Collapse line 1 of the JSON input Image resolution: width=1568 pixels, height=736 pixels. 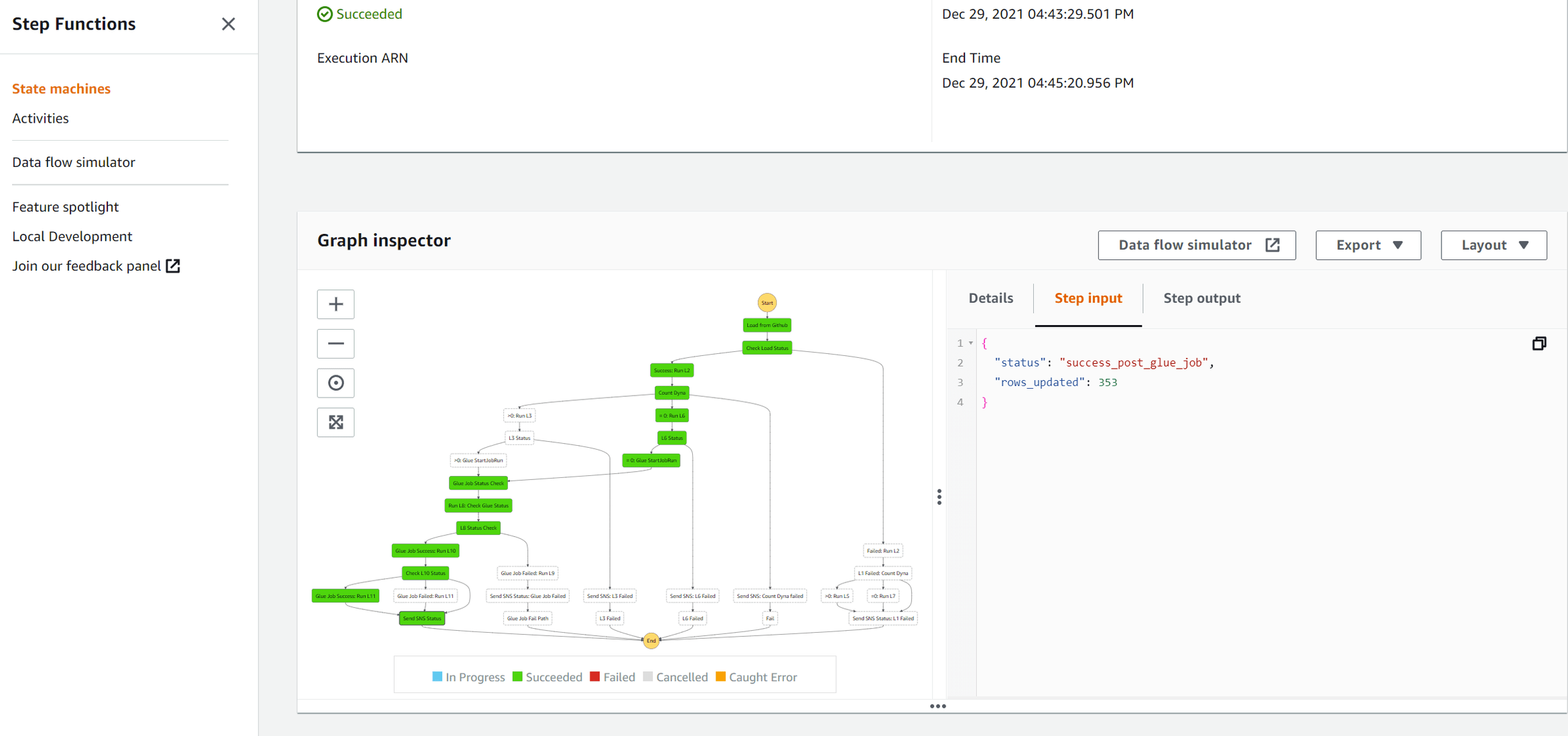pyautogui.click(x=970, y=343)
